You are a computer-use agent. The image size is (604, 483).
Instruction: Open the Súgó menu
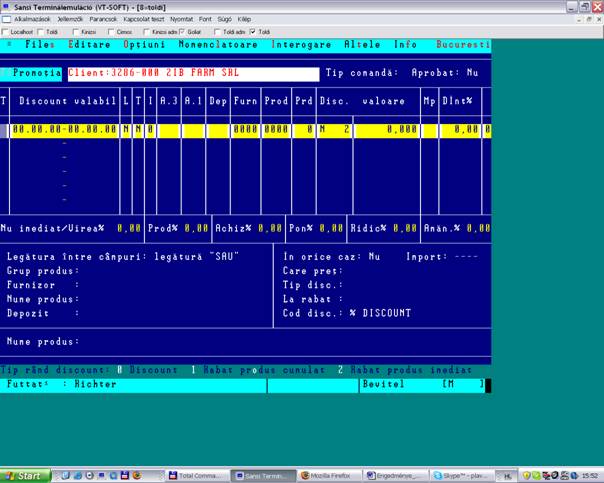tap(224, 19)
